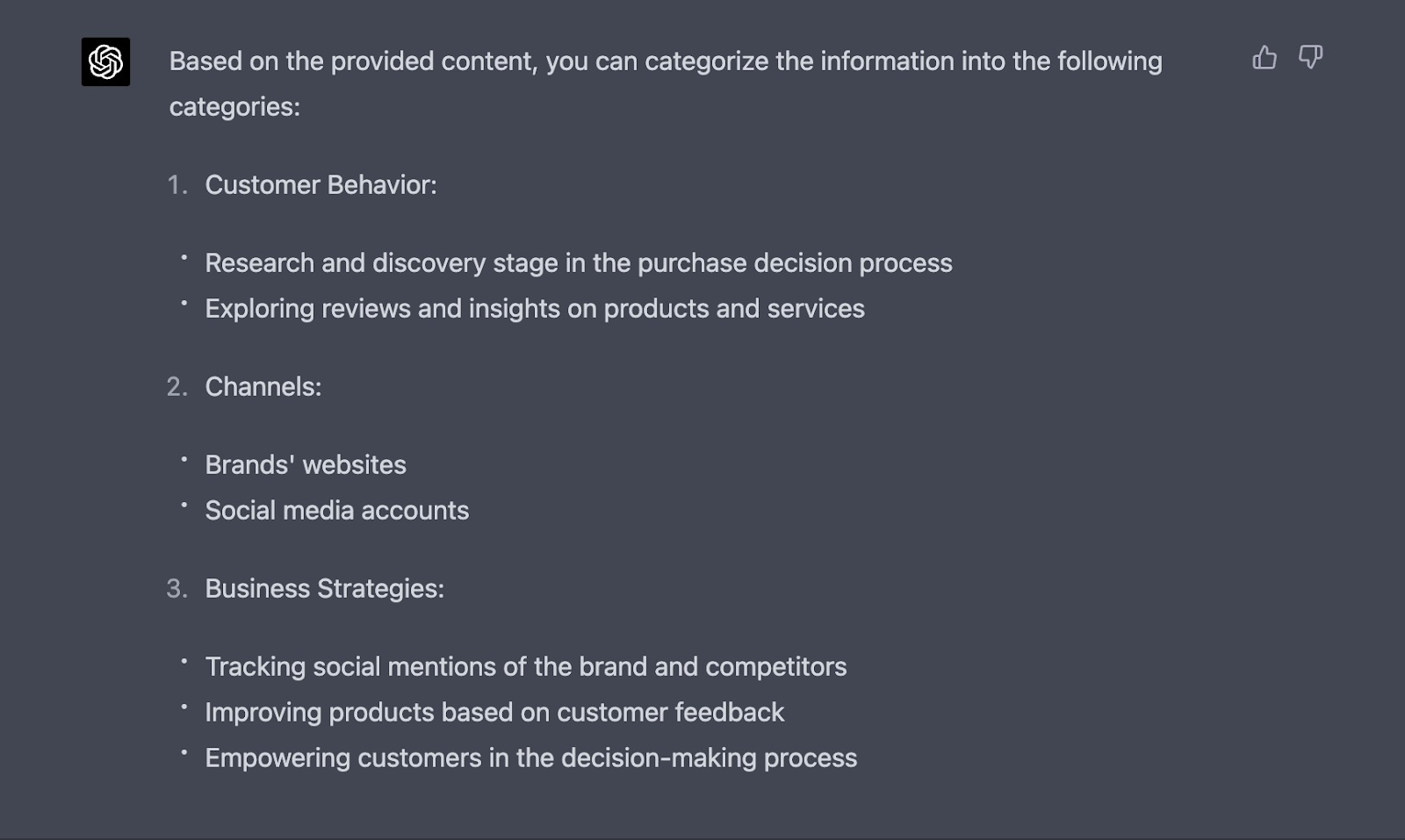This screenshot has height=840, width=1405.
Task: Click 'Empowering customers in the decision-making process' line
Action: point(530,758)
